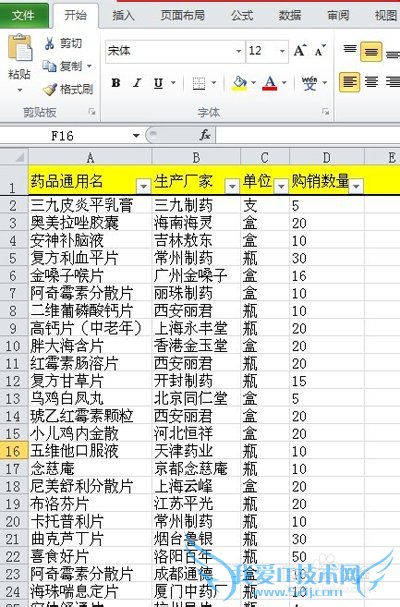400x607 pixels.
Task: Click the formula bar input area
Action: click(x=308, y=135)
